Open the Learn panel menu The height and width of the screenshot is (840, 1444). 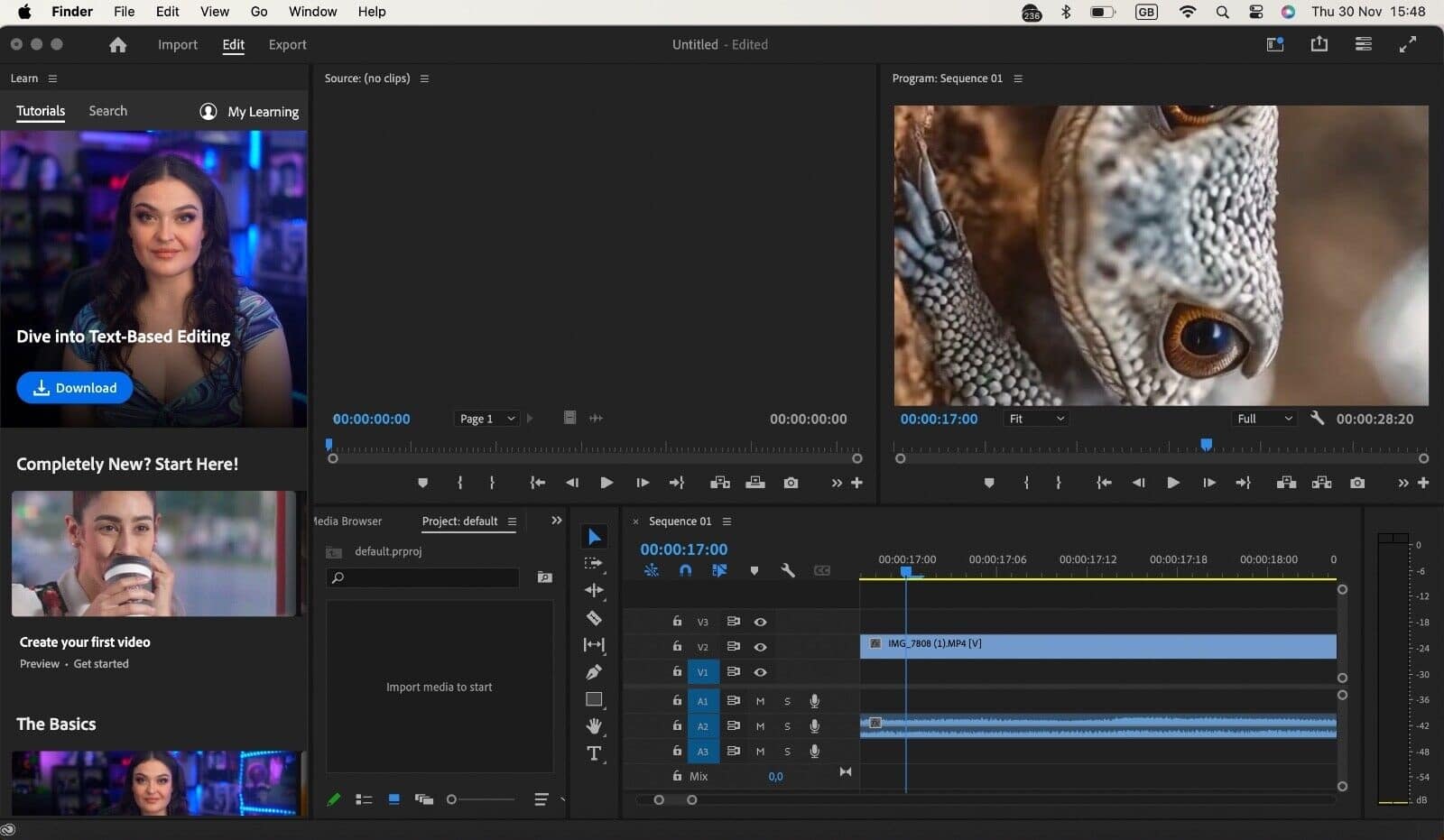52,78
